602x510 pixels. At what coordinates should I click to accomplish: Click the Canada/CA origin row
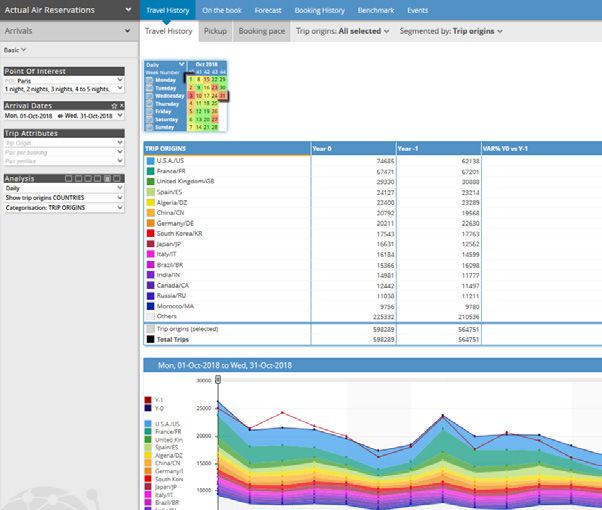coord(373,285)
